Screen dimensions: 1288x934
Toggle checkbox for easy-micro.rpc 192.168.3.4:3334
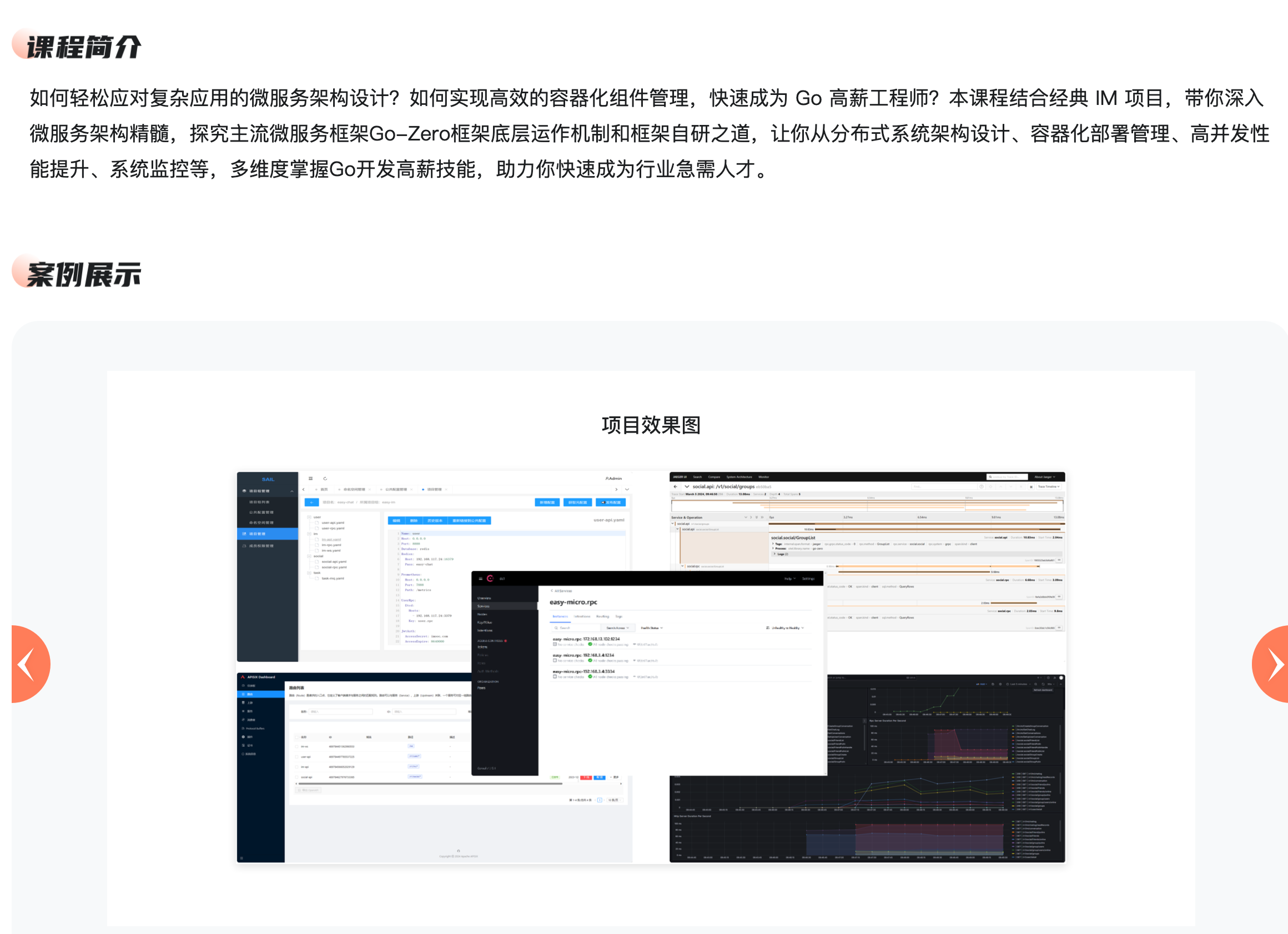coord(555,677)
